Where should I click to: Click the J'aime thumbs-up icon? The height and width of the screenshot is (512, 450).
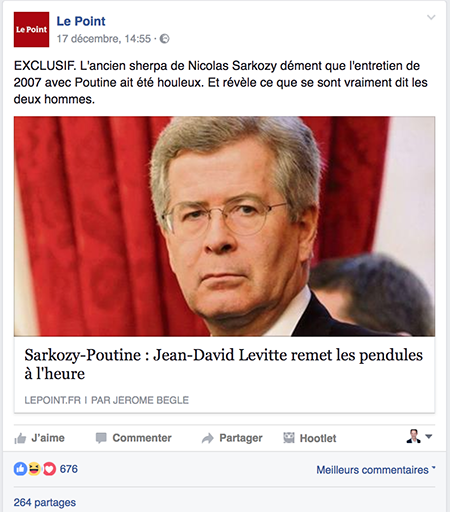pos(20,438)
